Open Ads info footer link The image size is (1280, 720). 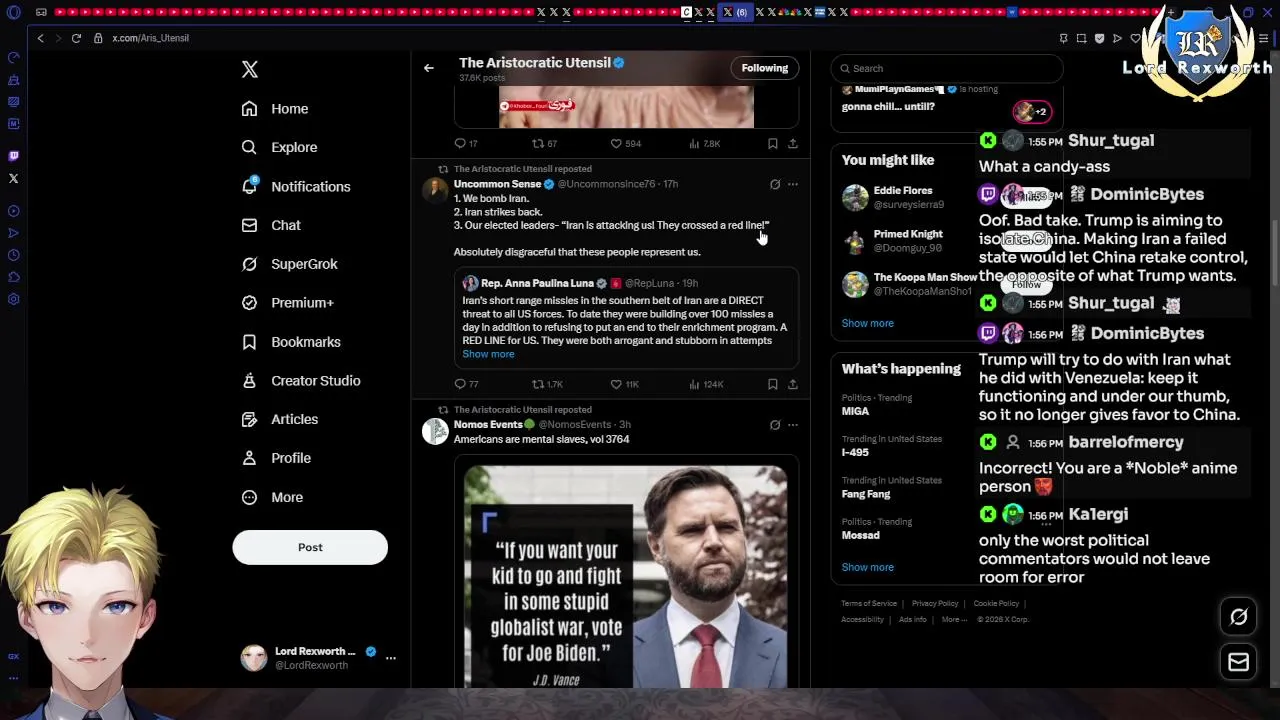coord(912,619)
